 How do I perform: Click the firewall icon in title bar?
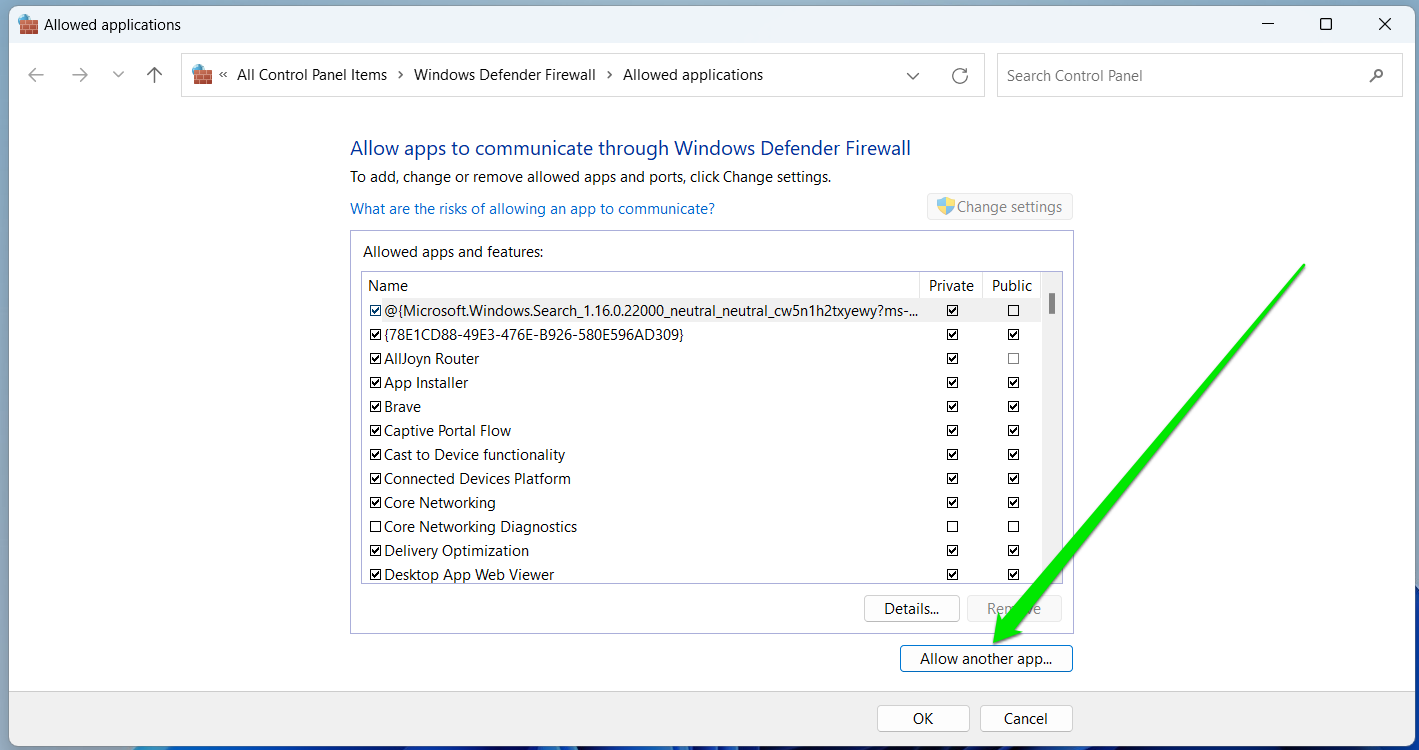point(28,25)
